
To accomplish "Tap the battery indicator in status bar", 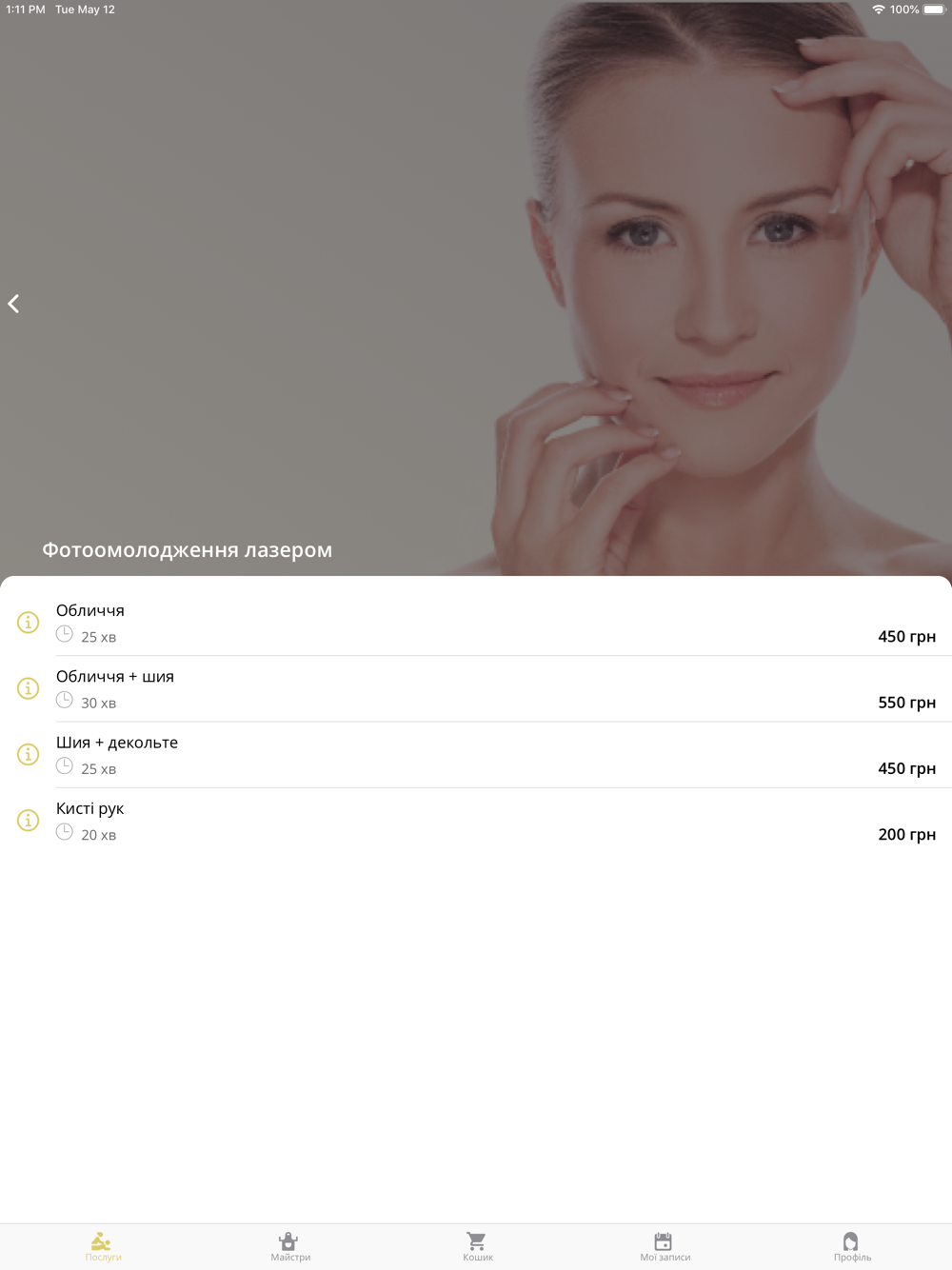I will point(934,10).
